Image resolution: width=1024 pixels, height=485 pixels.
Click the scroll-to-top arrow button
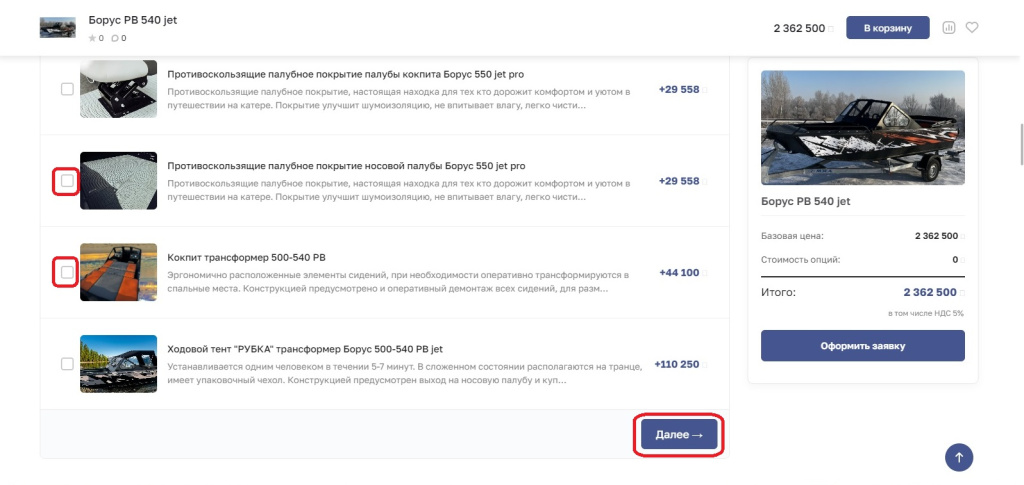click(x=959, y=458)
